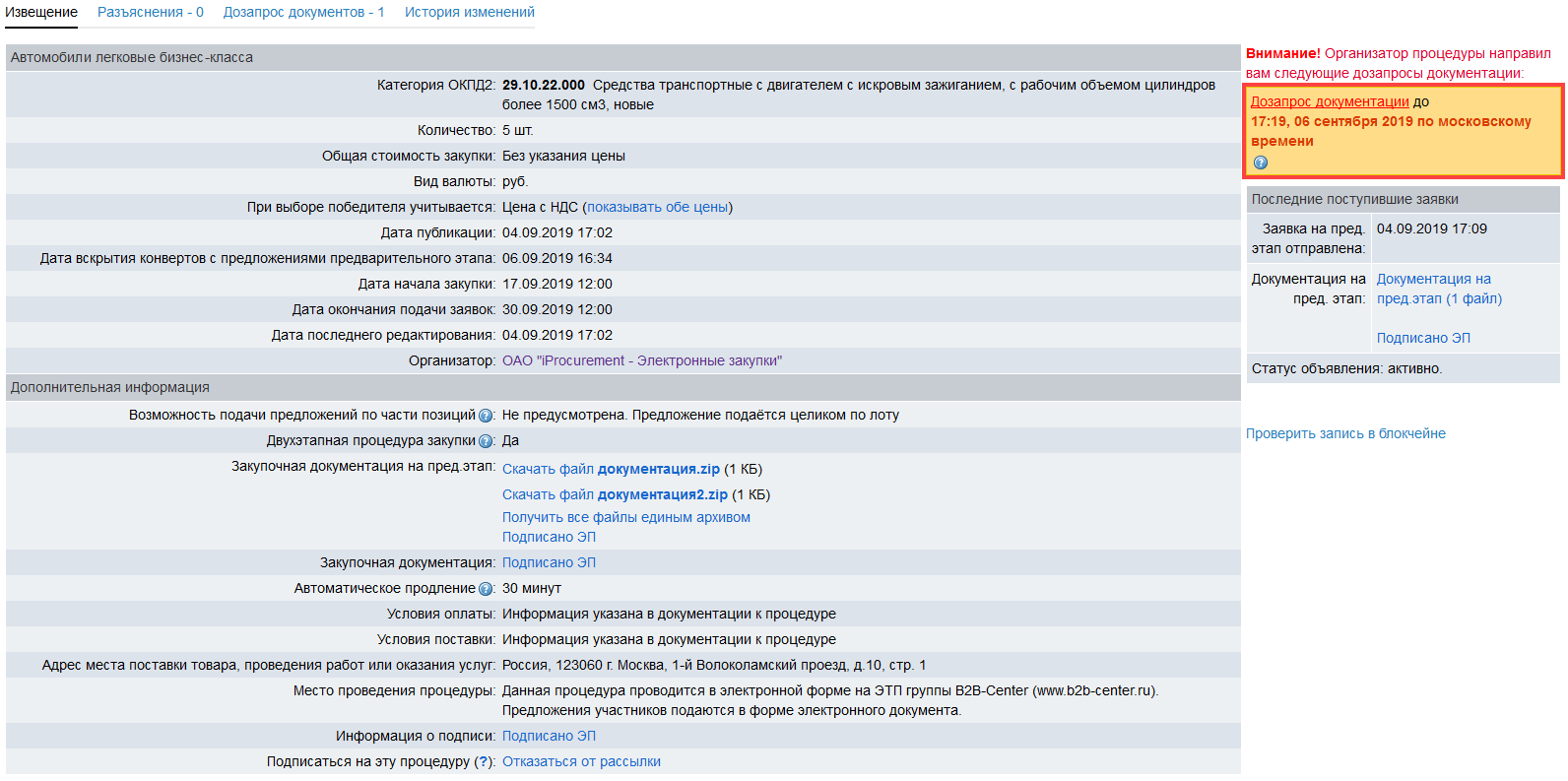Open Дозапрос документации link in yellow box

pos(1329,101)
